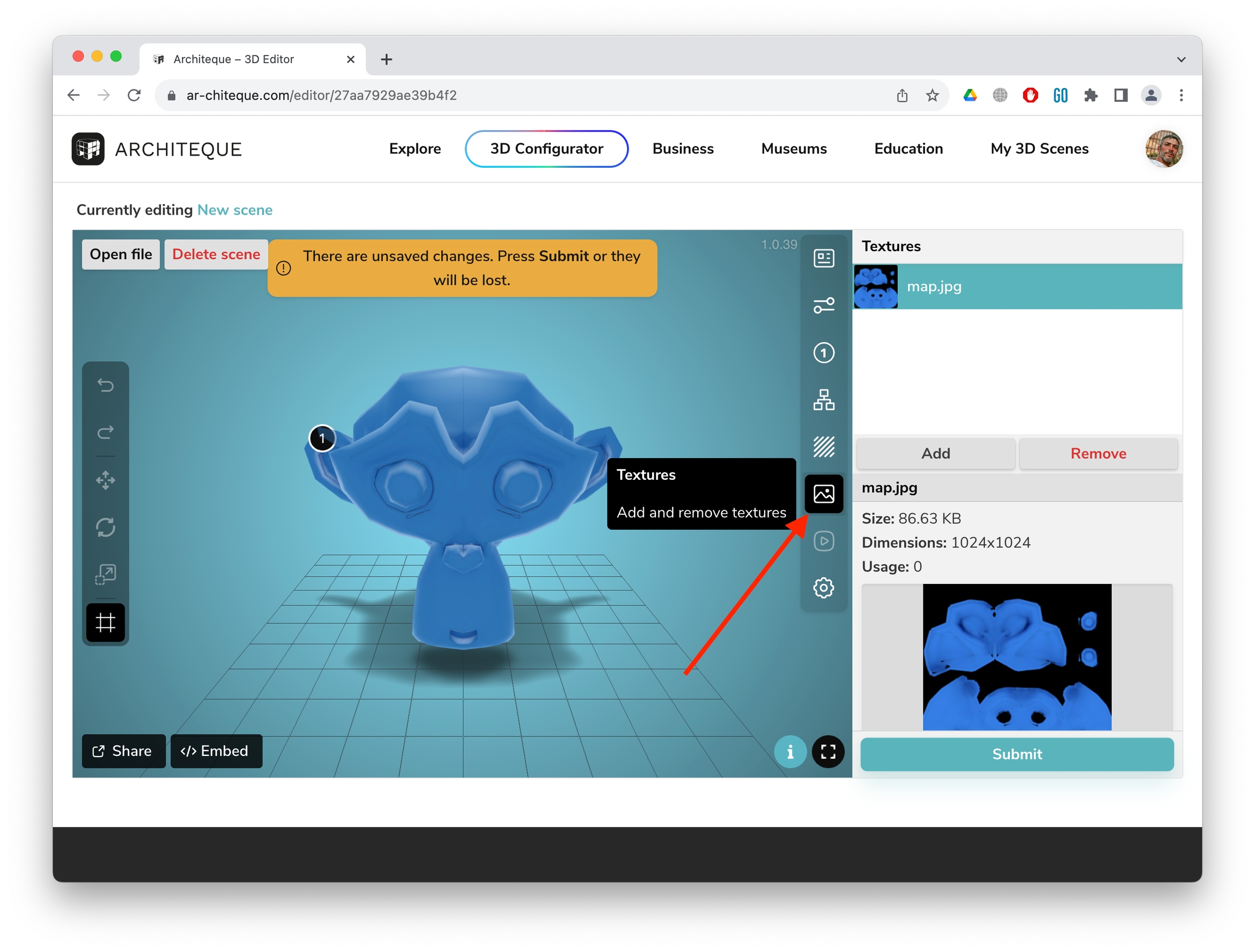Open the hierarchy tree panel icon
Screen dimensions: 1255x952
[x=823, y=400]
